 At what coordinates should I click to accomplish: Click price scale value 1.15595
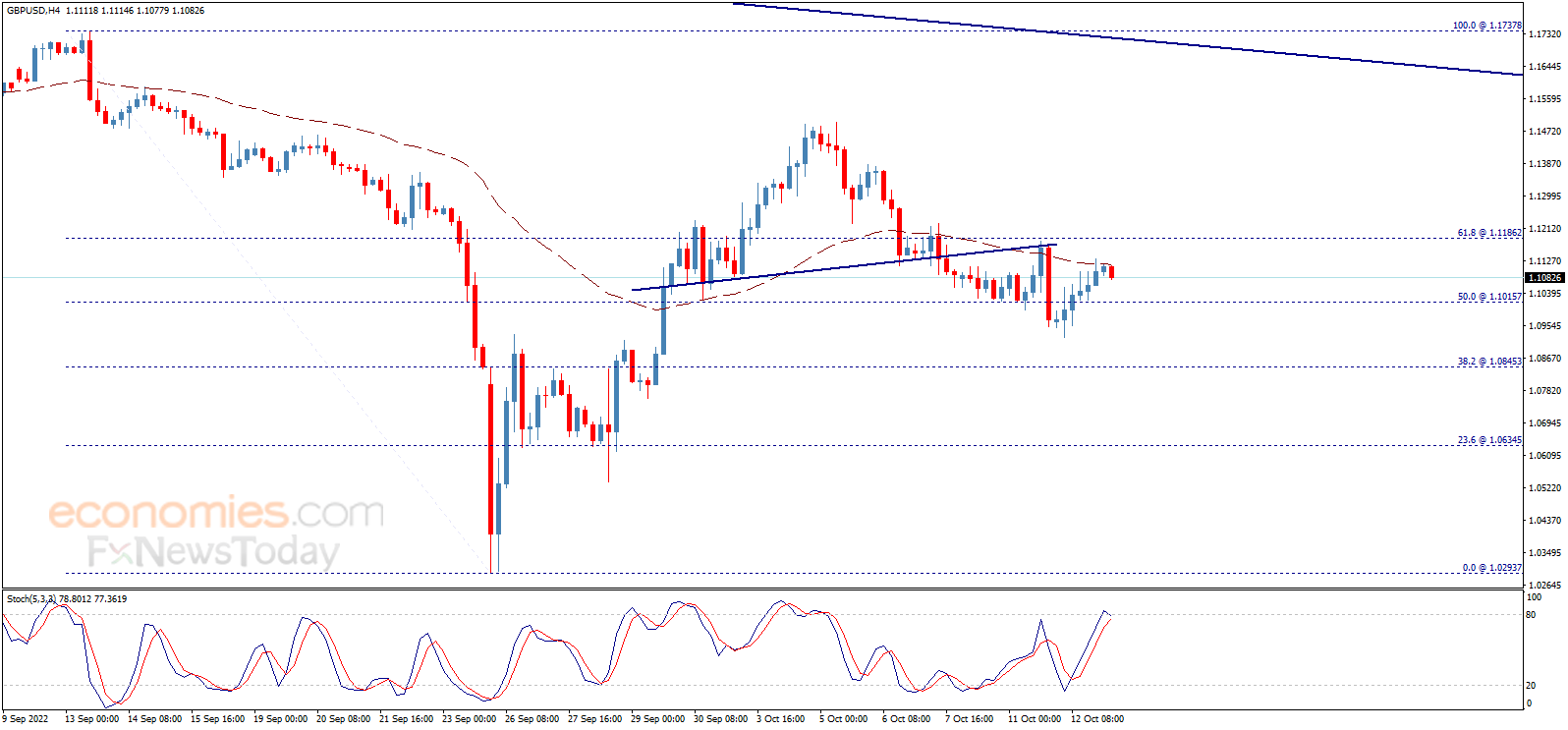tap(1545, 99)
